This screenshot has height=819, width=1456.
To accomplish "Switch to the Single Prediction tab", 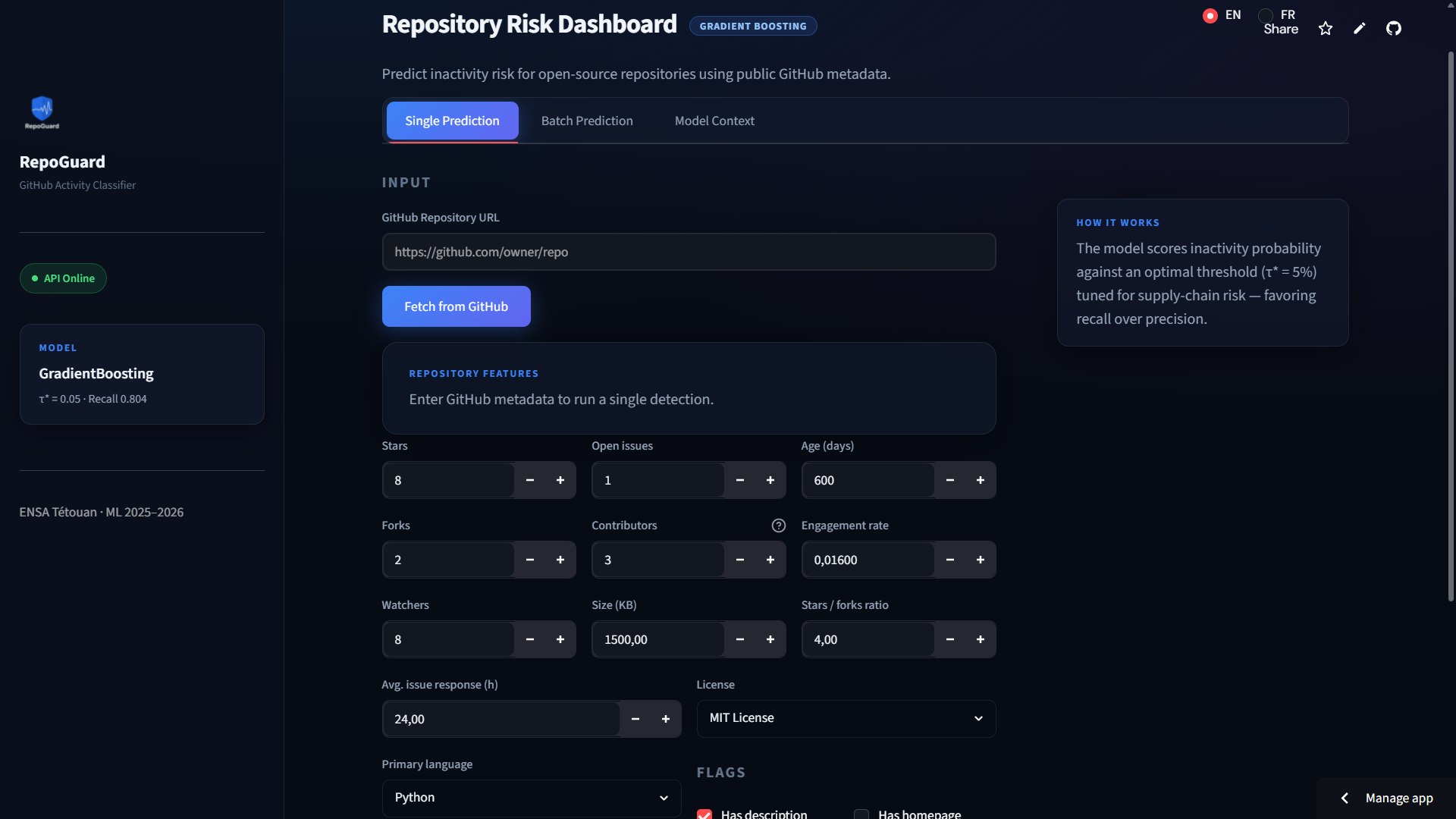I will 453,121.
